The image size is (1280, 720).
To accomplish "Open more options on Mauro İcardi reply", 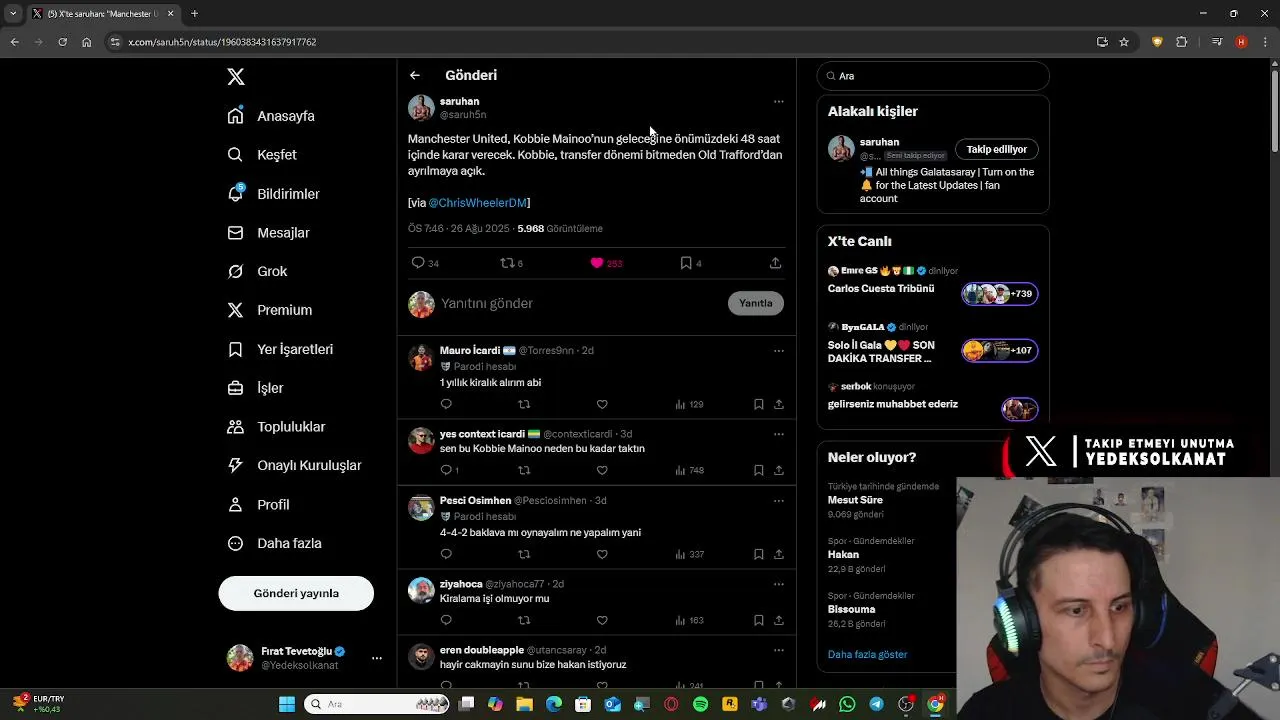I will coord(778,351).
